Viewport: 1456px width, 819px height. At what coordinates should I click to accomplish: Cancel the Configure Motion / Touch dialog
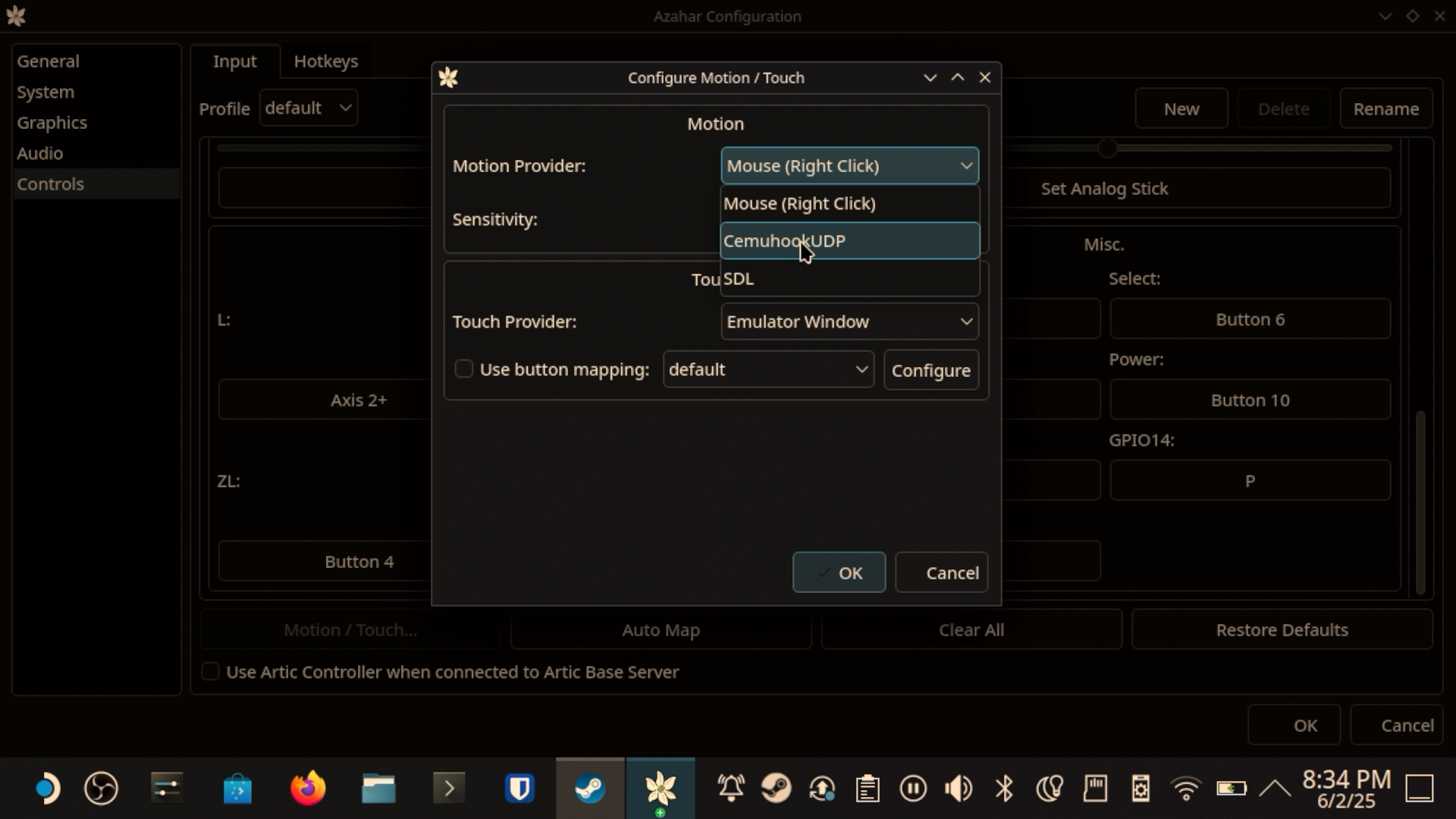pyautogui.click(x=941, y=573)
